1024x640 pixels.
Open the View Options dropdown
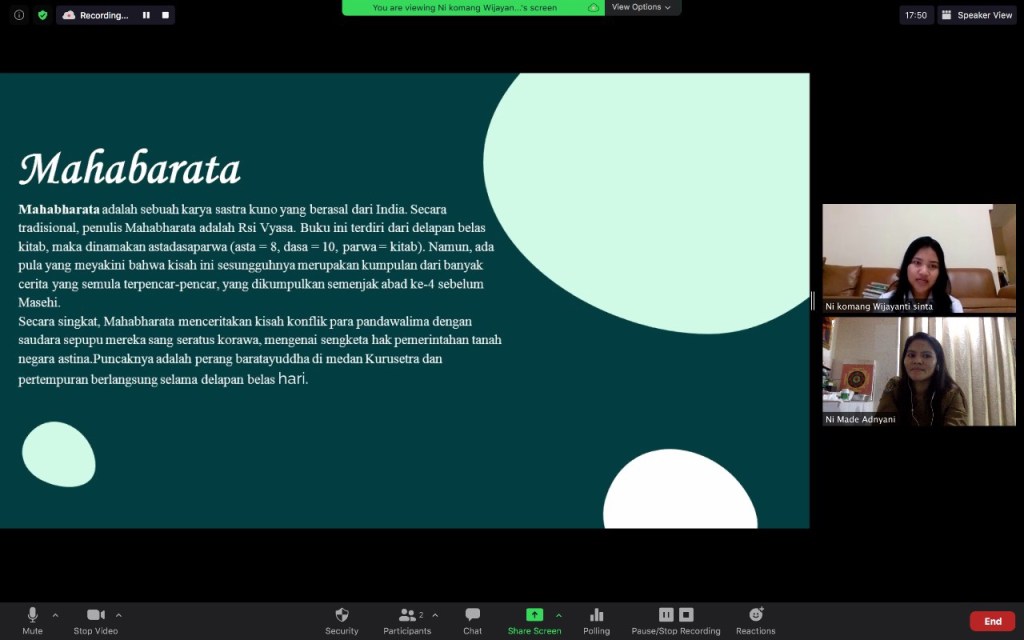(643, 7)
